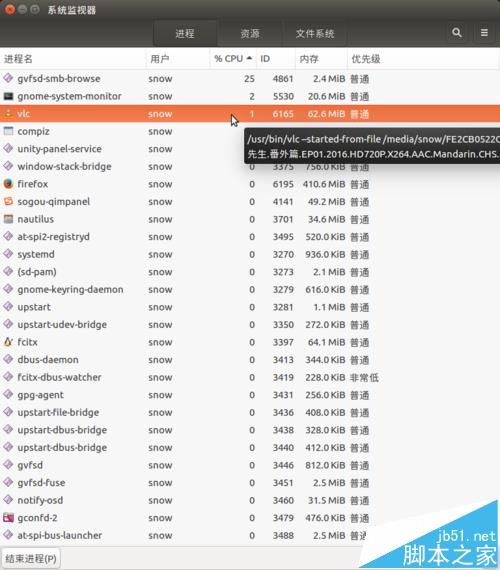Click the (sd-pam) process icon
The width and height of the screenshot is (500, 570).
pos(8,272)
